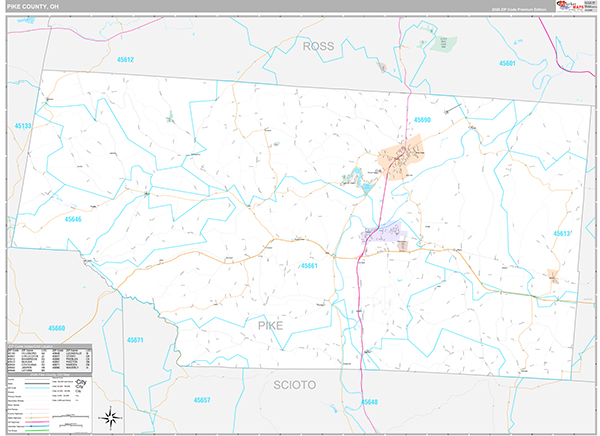600x436 pixels.
Task: Click the "ZIP Code Premium Edition" header text
Action: coord(519,10)
